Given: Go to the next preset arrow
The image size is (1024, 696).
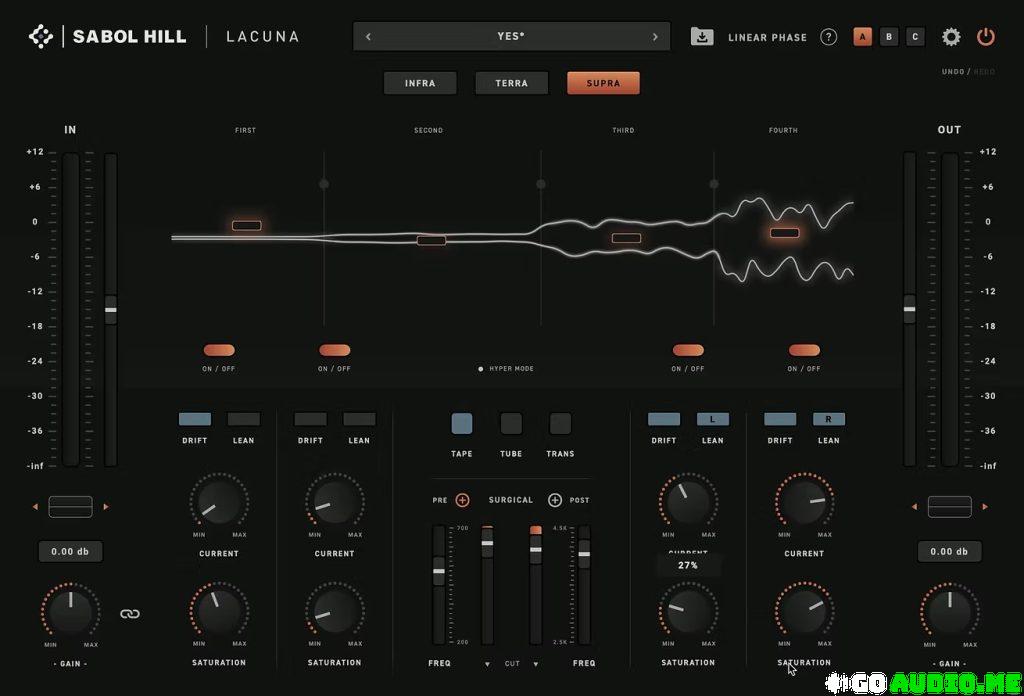Looking at the screenshot, I should 655,37.
